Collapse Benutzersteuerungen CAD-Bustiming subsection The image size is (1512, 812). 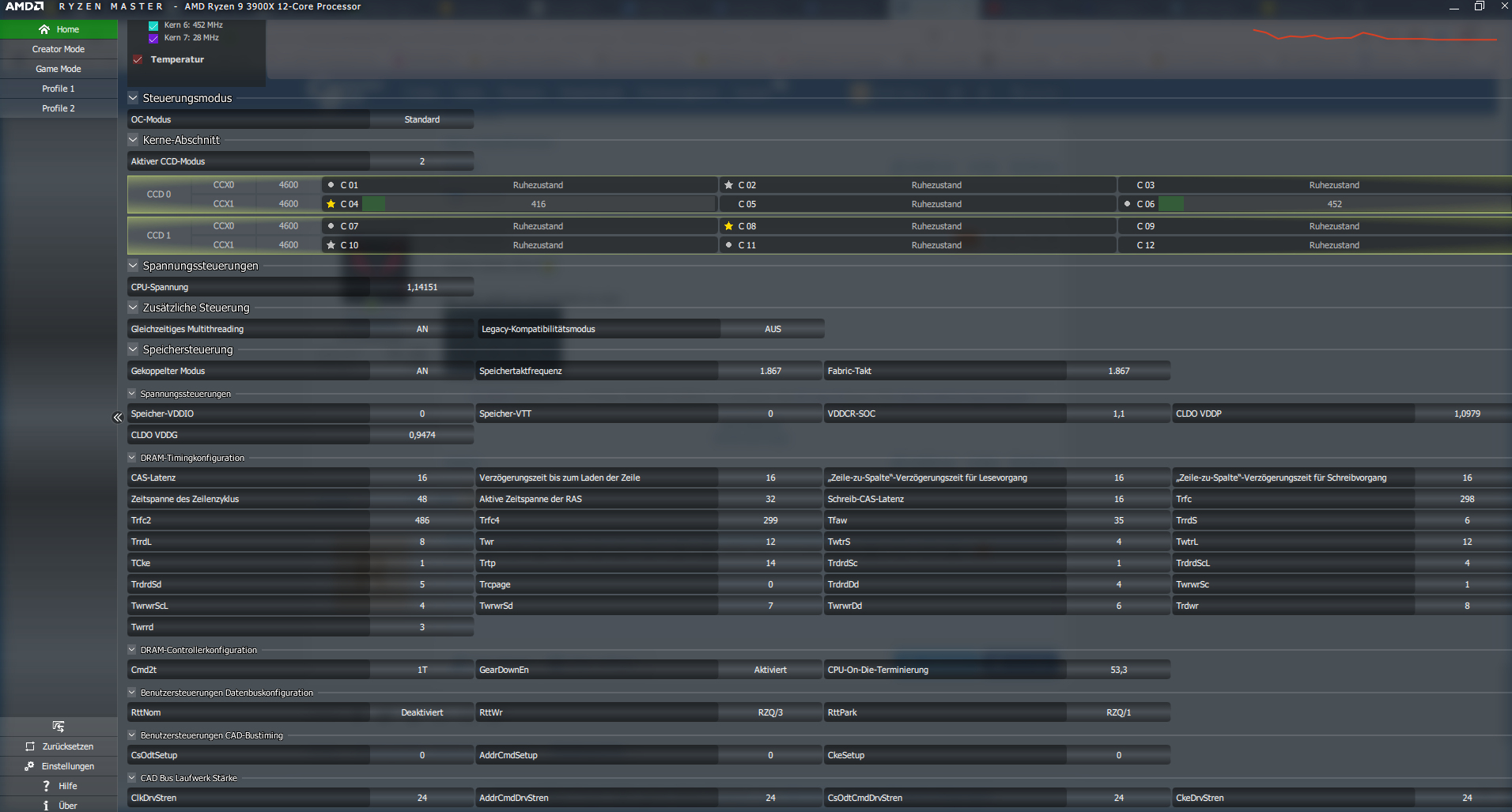(132, 735)
